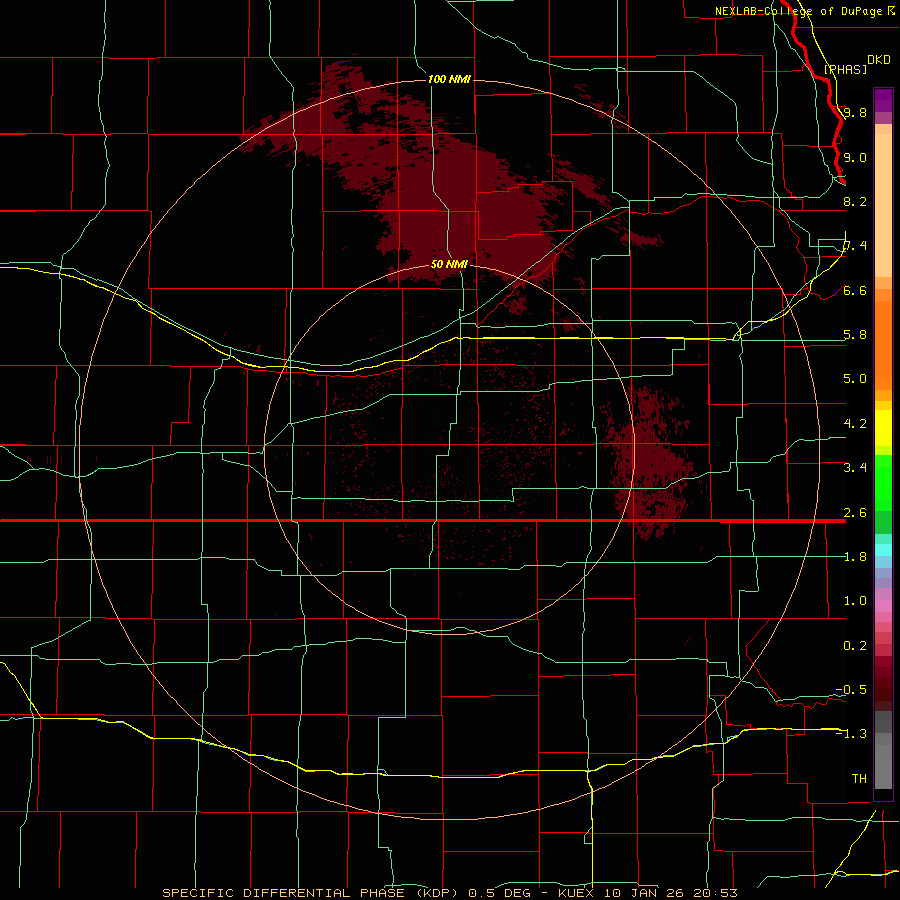Click the 50 NMI range ring label

449,264
